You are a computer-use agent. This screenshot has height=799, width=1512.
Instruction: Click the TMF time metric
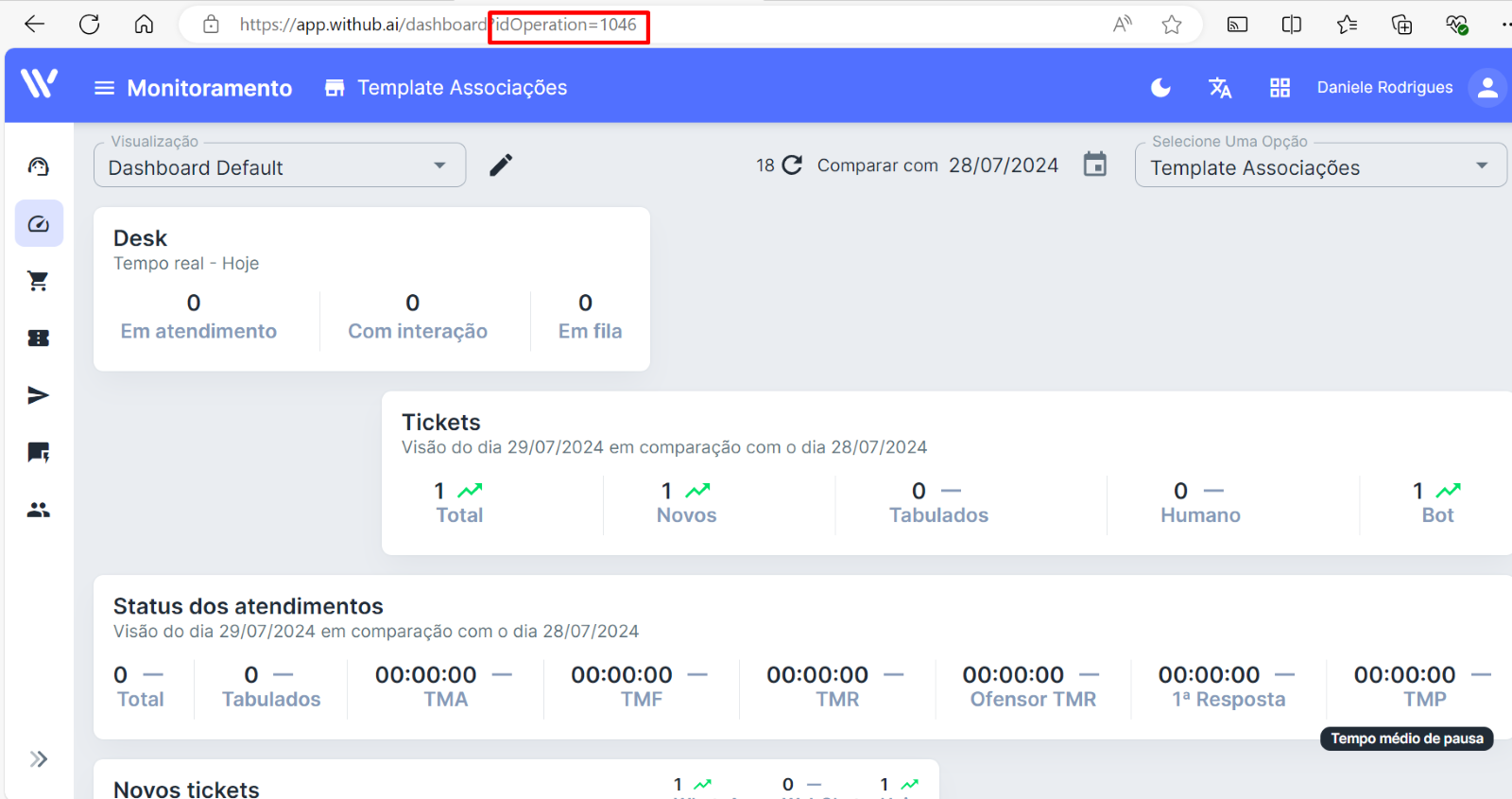click(641, 687)
